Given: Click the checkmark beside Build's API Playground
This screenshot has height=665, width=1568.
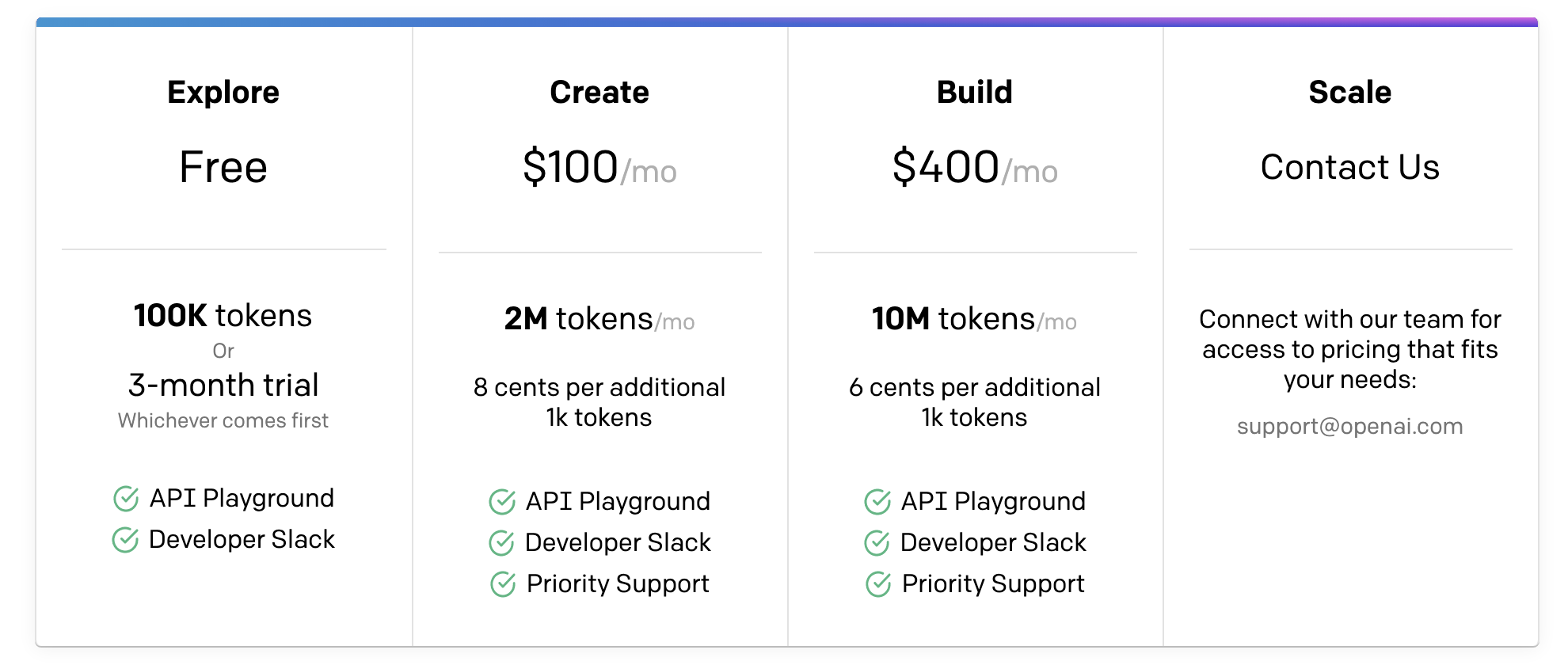Looking at the screenshot, I should 877,502.
